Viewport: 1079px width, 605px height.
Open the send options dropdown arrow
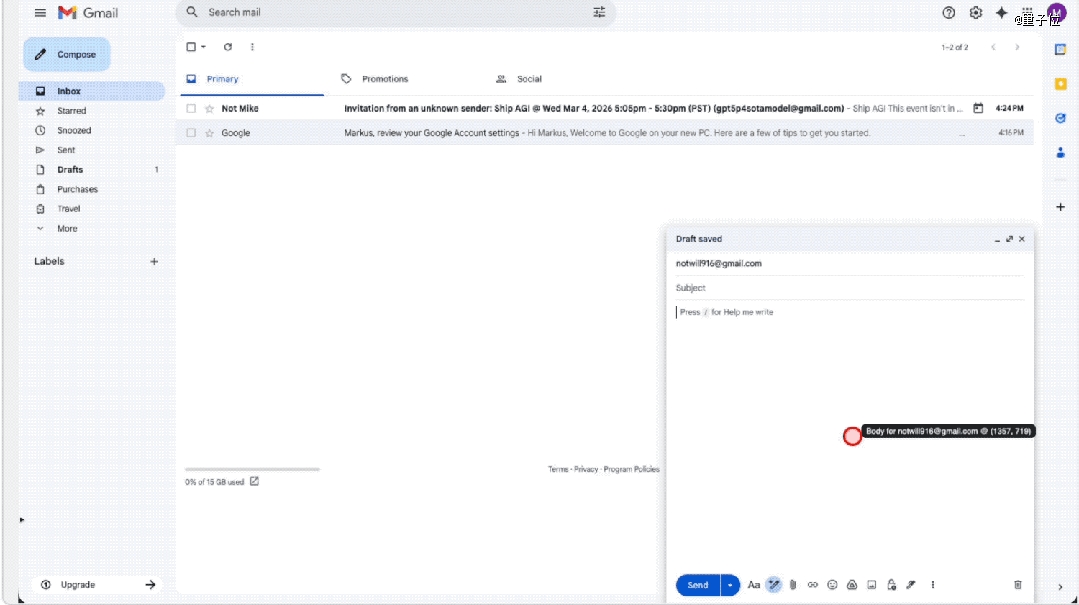click(730, 585)
